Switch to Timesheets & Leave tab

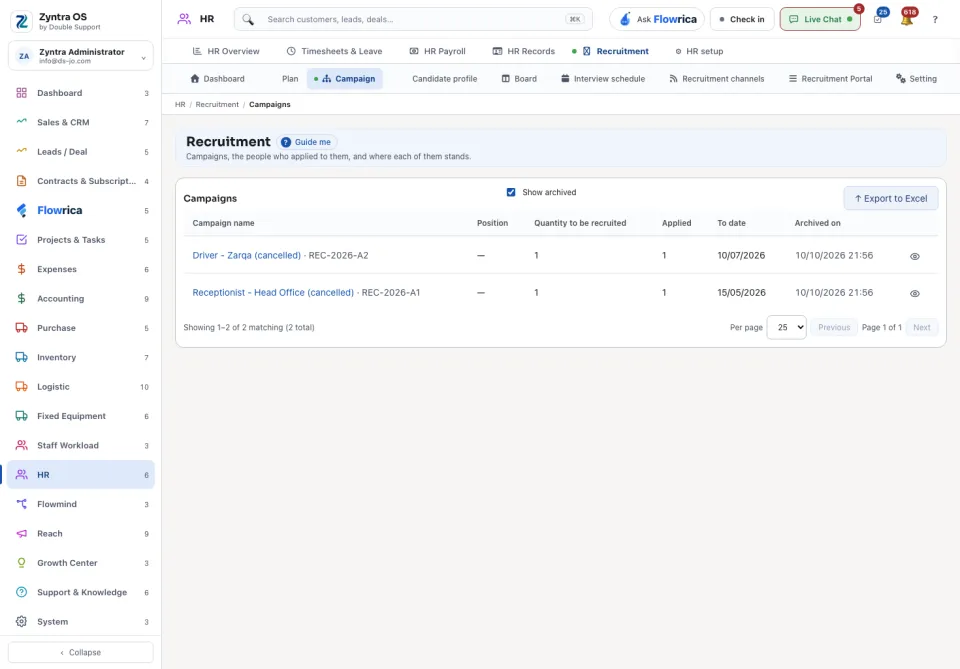click(x=334, y=51)
